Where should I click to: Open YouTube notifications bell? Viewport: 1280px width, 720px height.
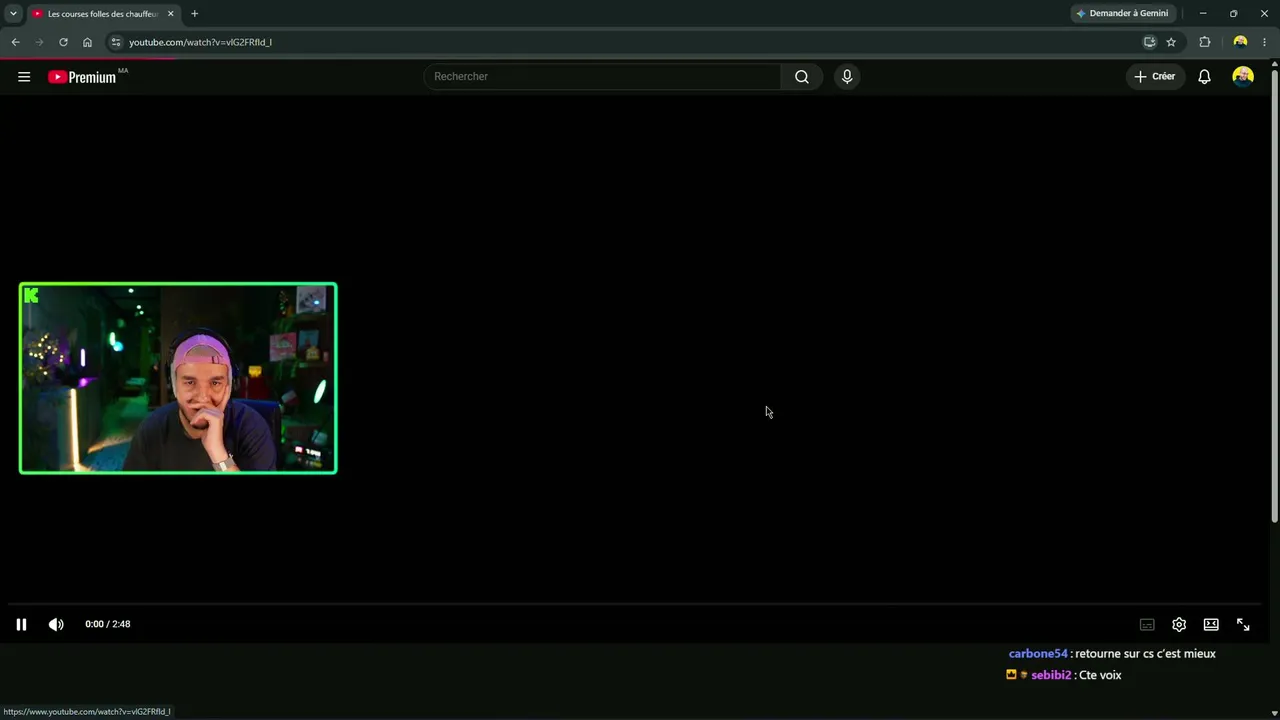pos(1204,77)
